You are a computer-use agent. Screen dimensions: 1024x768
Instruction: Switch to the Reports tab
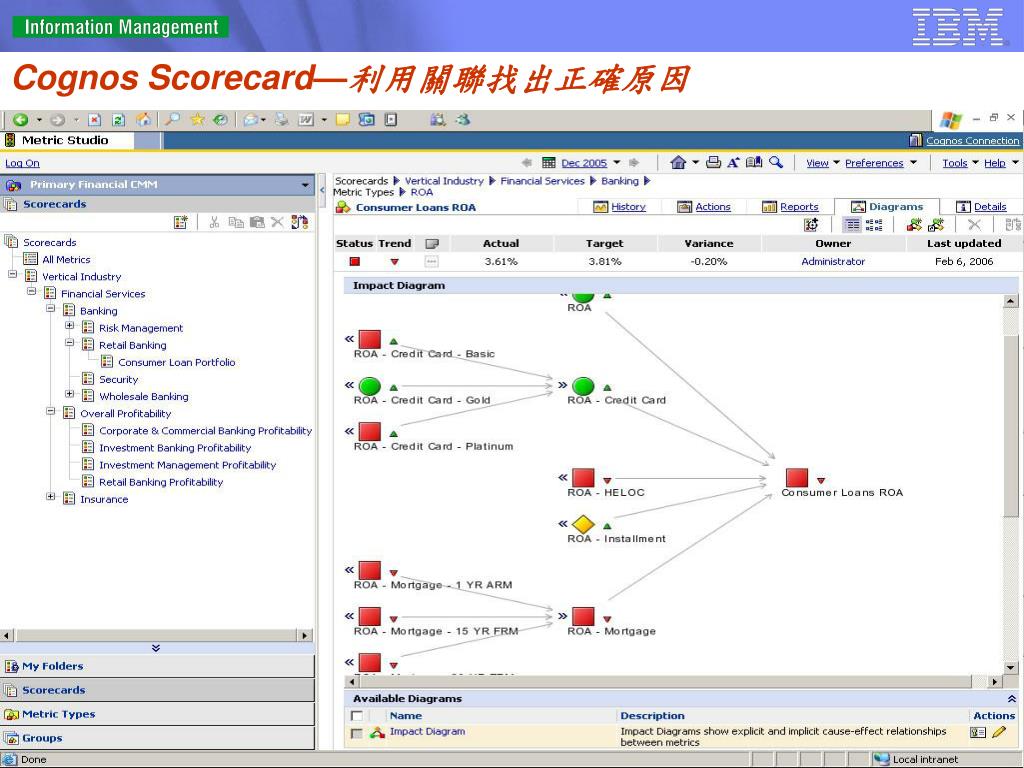click(x=799, y=207)
